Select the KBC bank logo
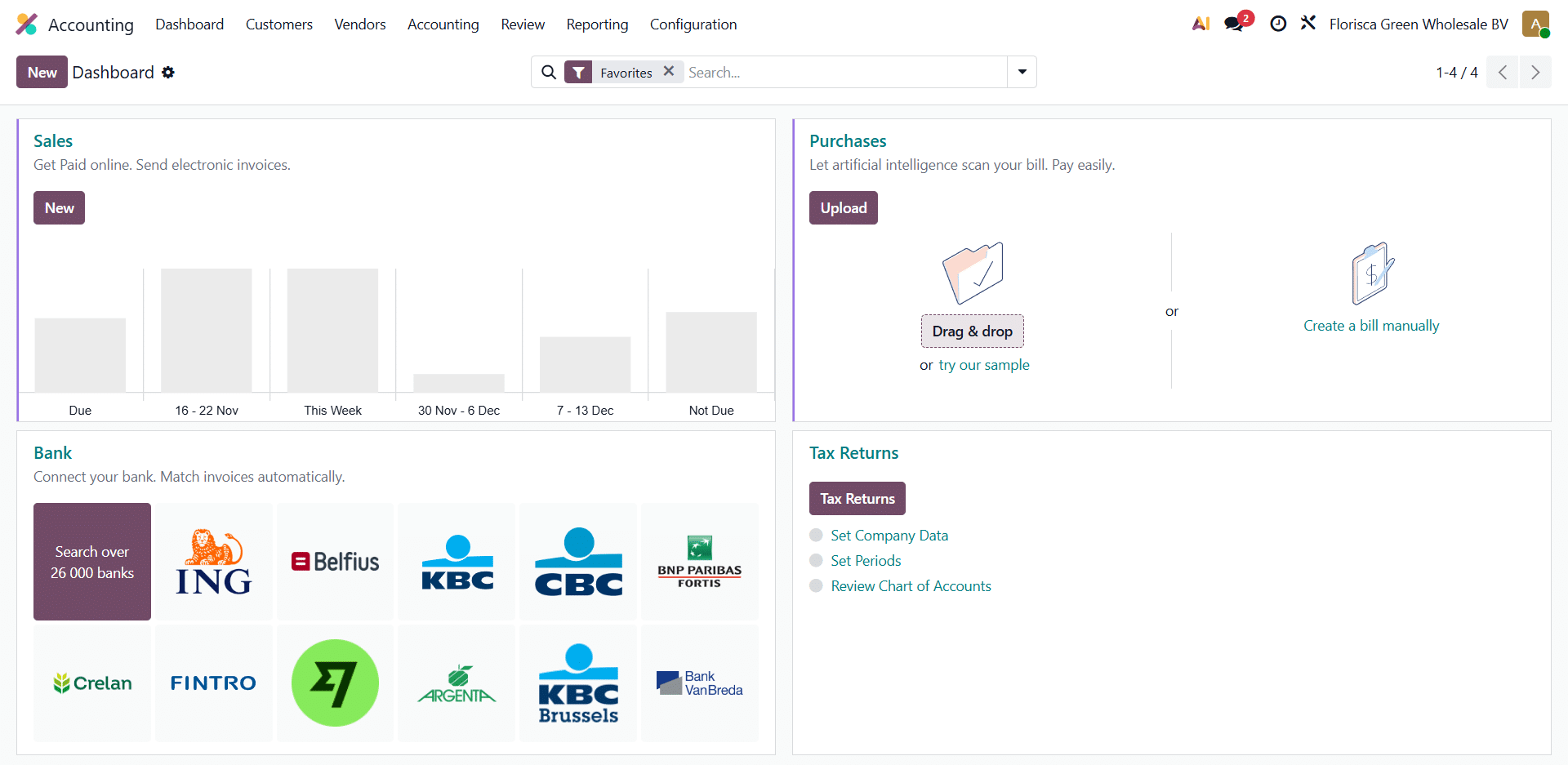This screenshot has width=1568, height=765. tap(457, 562)
